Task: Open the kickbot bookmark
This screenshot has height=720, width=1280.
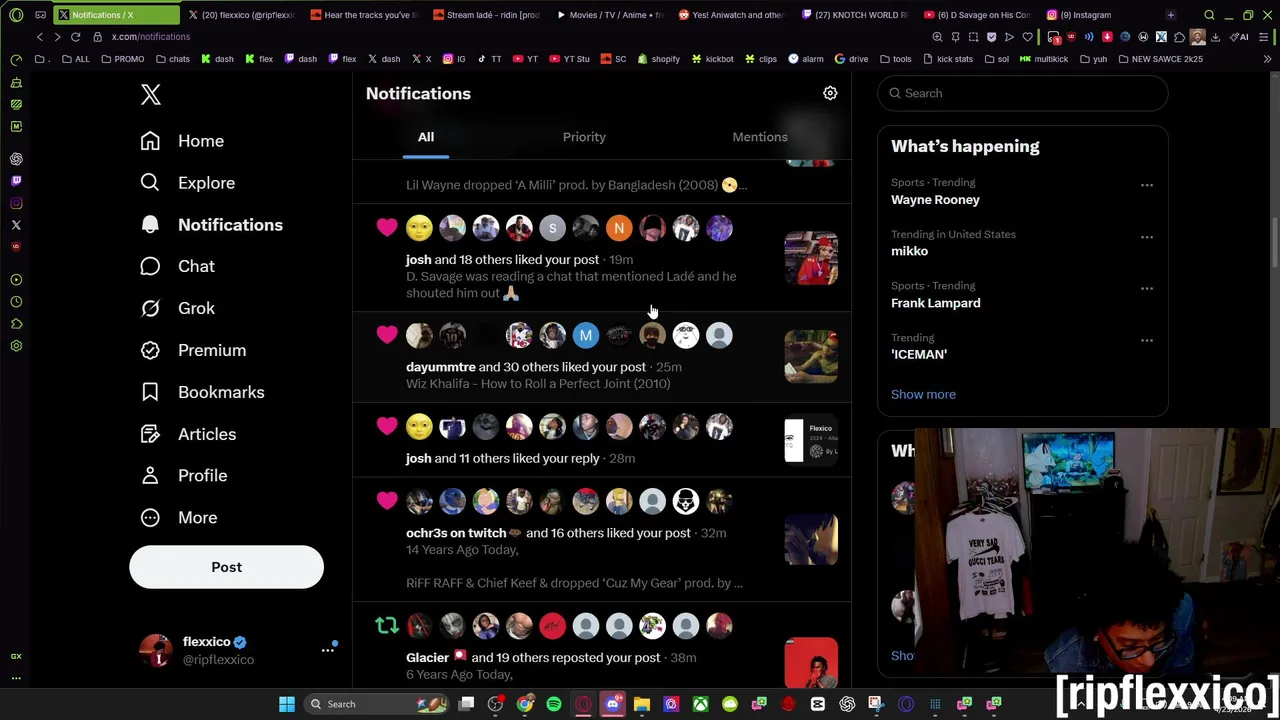Action: [x=712, y=59]
